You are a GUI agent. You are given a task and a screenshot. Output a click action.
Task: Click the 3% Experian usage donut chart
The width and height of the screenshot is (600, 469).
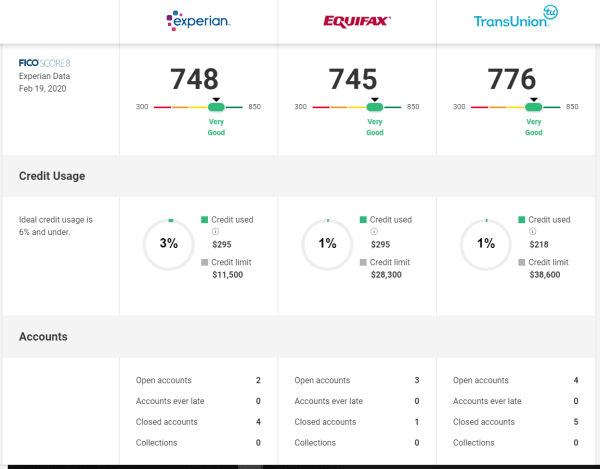tap(169, 244)
